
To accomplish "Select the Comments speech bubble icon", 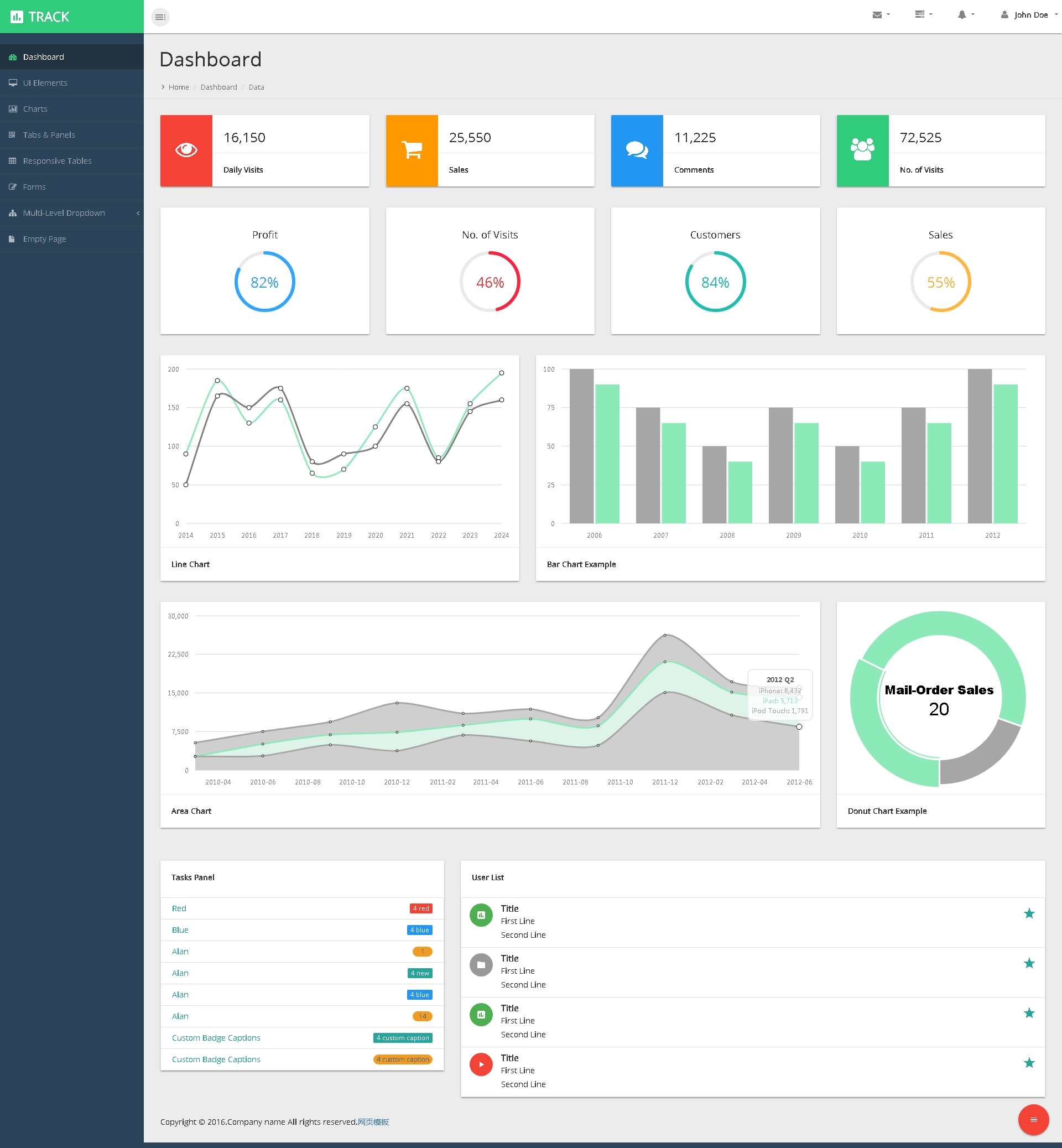I will pyautogui.click(x=639, y=150).
